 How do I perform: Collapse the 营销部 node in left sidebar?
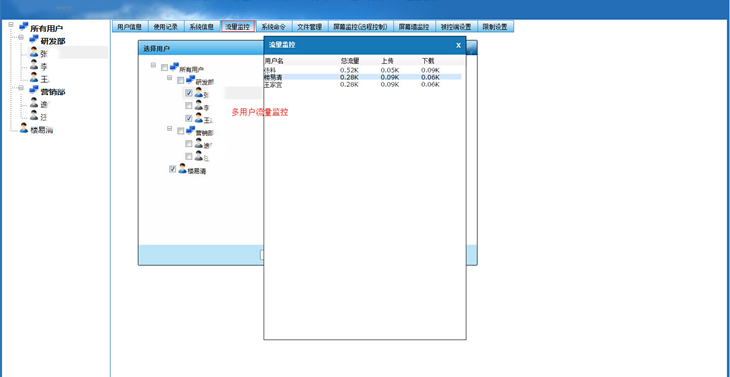(x=20, y=88)
